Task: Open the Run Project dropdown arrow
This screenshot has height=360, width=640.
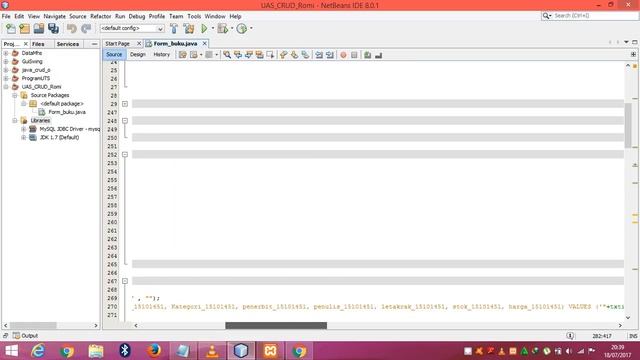Action: (x=213, y=28)
